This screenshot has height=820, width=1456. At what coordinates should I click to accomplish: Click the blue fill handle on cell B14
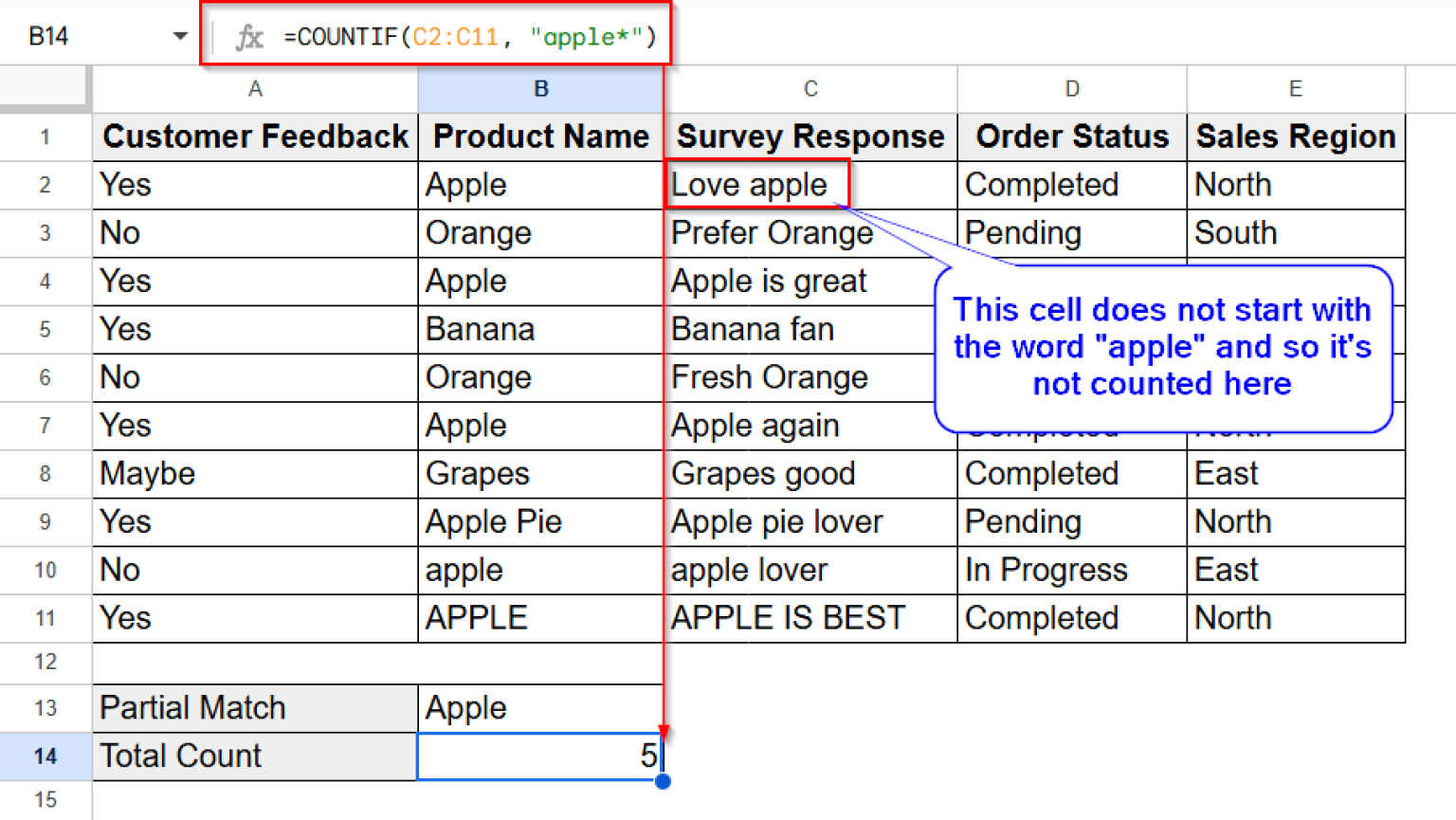(x=663, y=781)
